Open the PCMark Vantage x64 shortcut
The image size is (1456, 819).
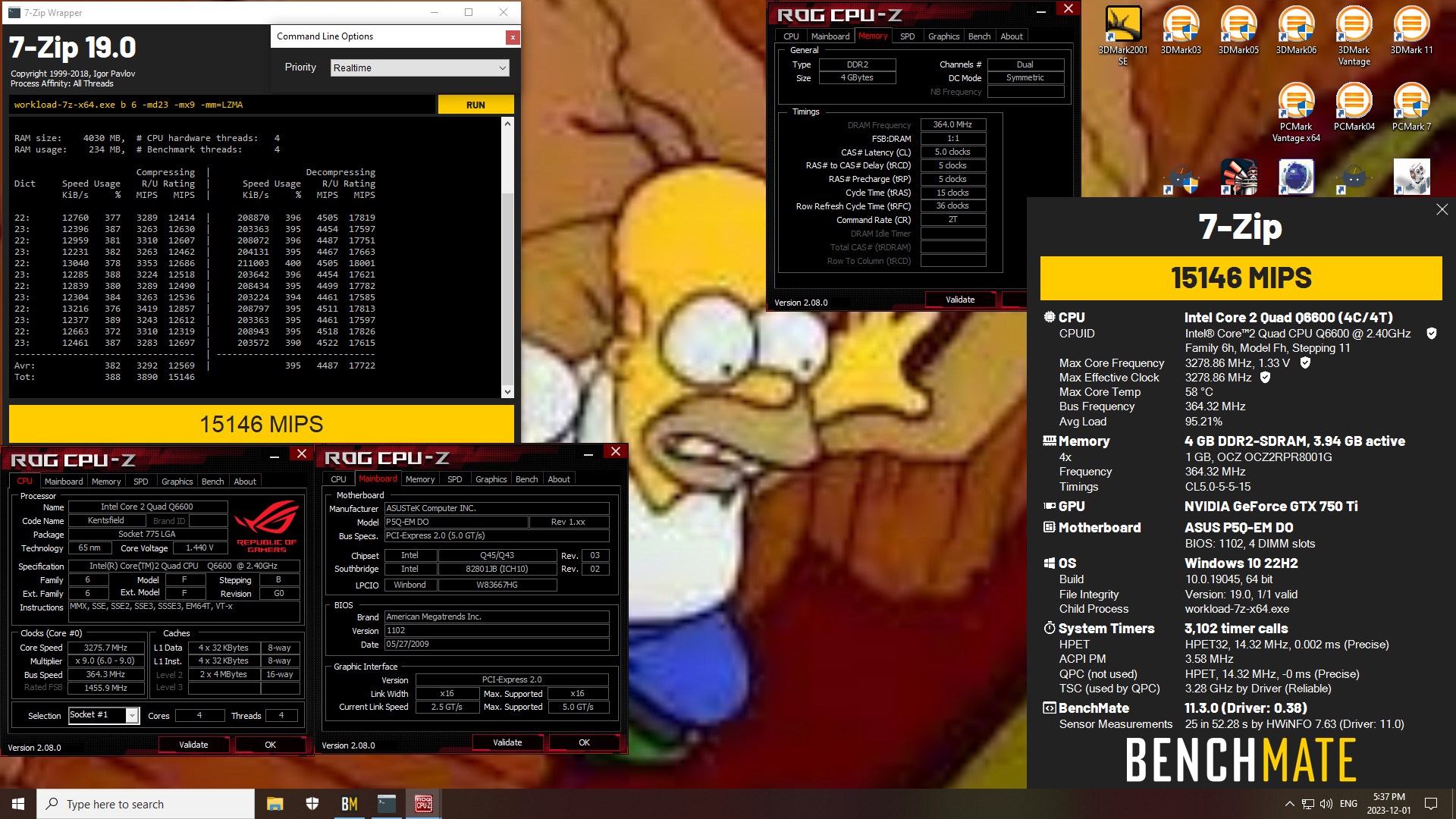(x=1296, y=112)
